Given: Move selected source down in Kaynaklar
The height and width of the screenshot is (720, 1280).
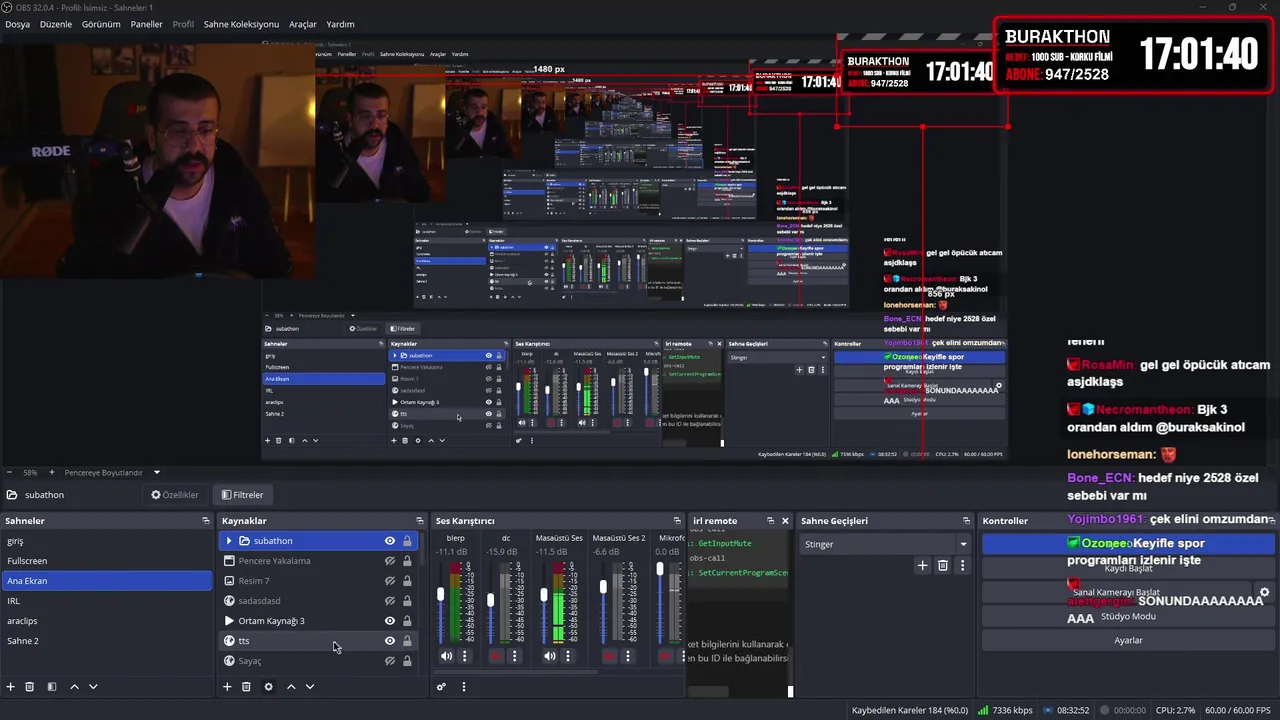Looking at the screenshot, I should pos(310,687).
